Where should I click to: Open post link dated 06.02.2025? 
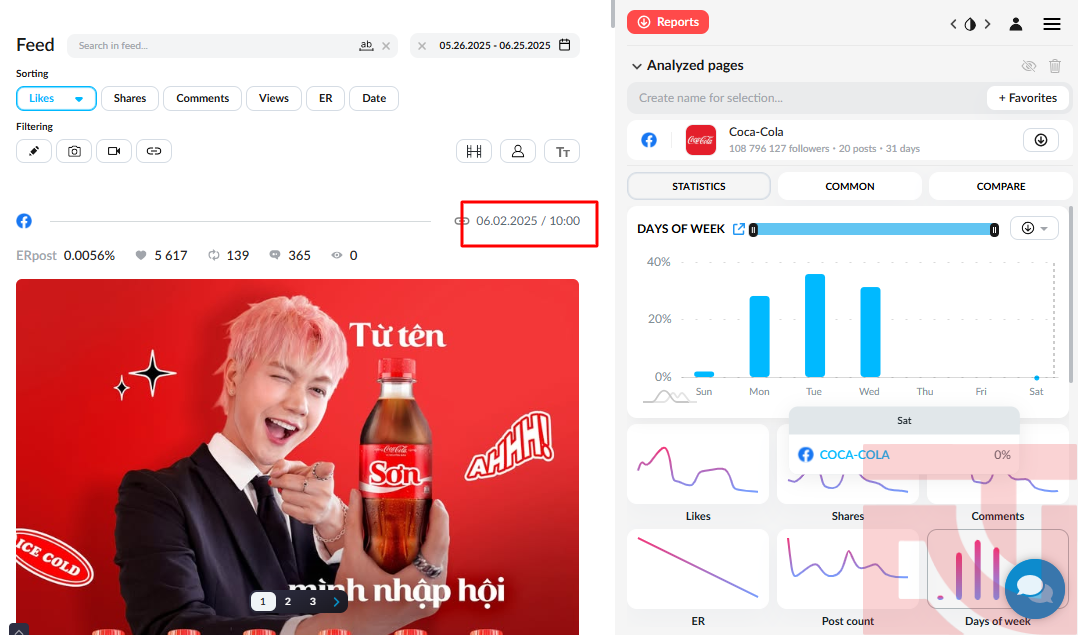[517, 221]
